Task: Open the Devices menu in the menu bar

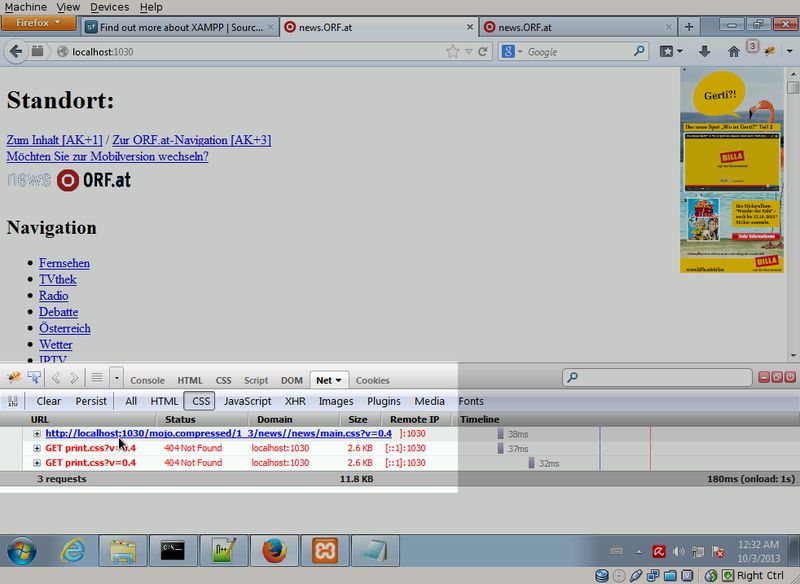Action: [x=109, y=7]
